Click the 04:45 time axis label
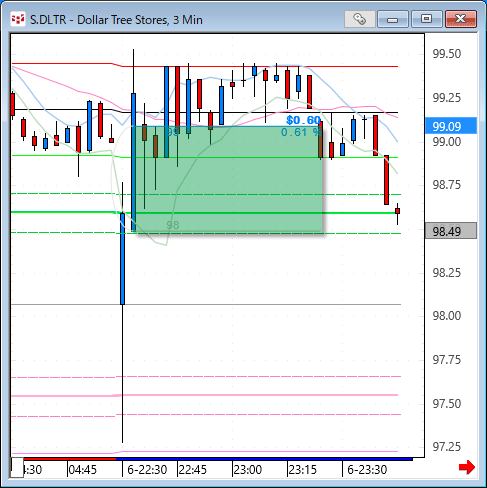The height and width of the screenshot is (488, 487). point(82,470)
